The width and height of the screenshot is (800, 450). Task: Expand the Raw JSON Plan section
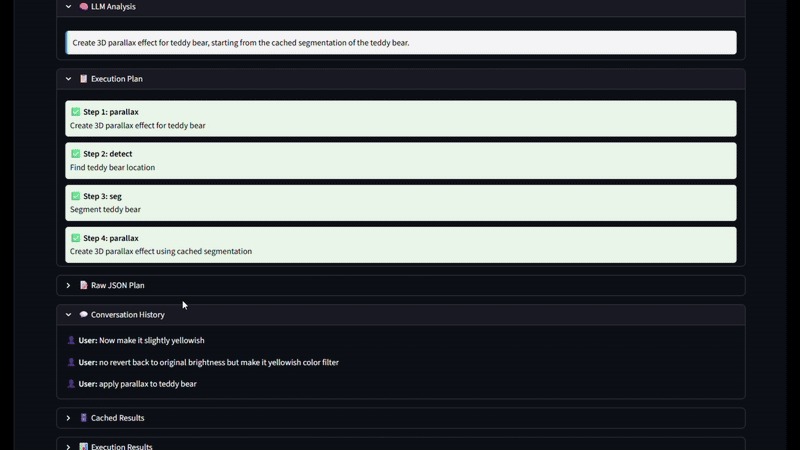coord(68,285)
